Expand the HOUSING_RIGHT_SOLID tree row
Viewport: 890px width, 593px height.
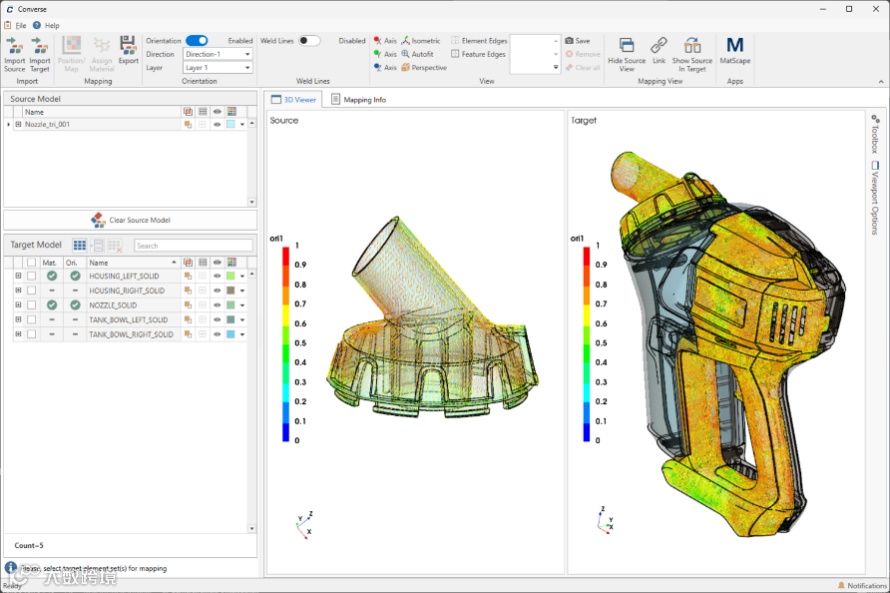pos(18,291)
